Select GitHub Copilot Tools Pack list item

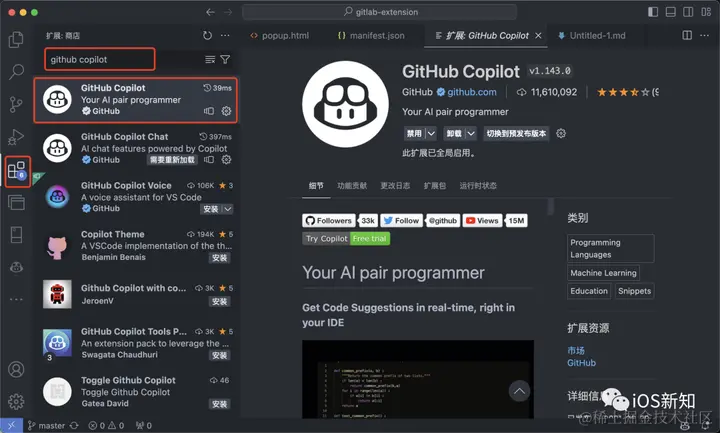tap(135, 343)
